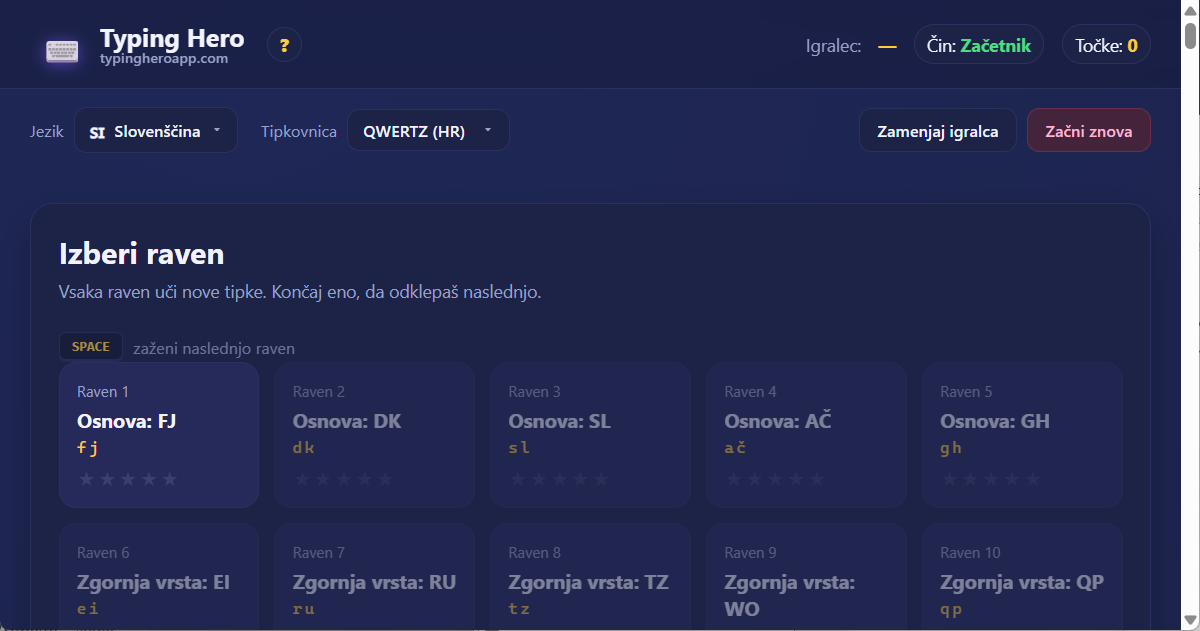Click the 'zaženi naslednjo raven' hint text

tap(214, 349)
